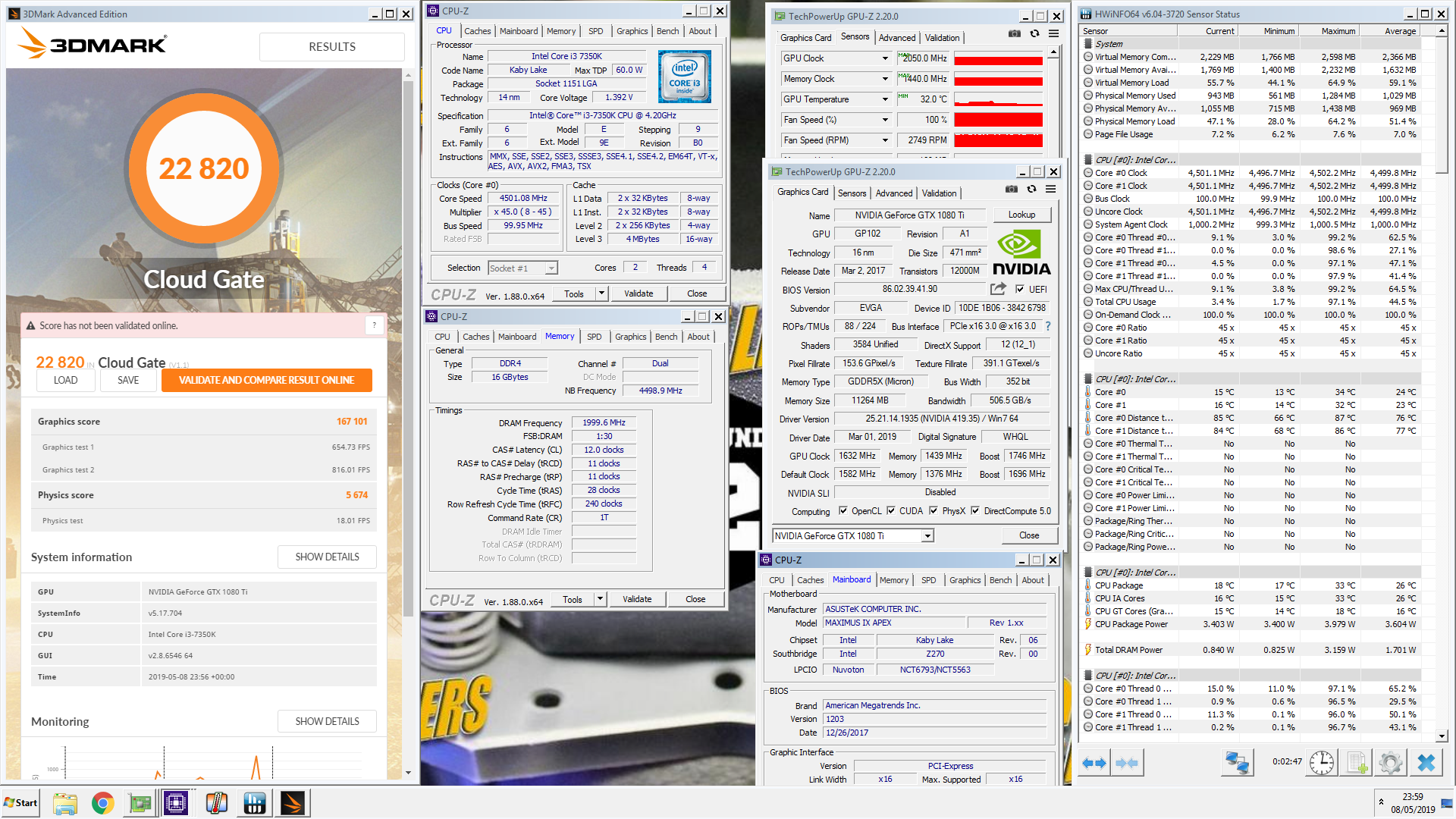Open Chrome from the taskbar
This screenshot has height=819, width=1456.
(103, 803)
